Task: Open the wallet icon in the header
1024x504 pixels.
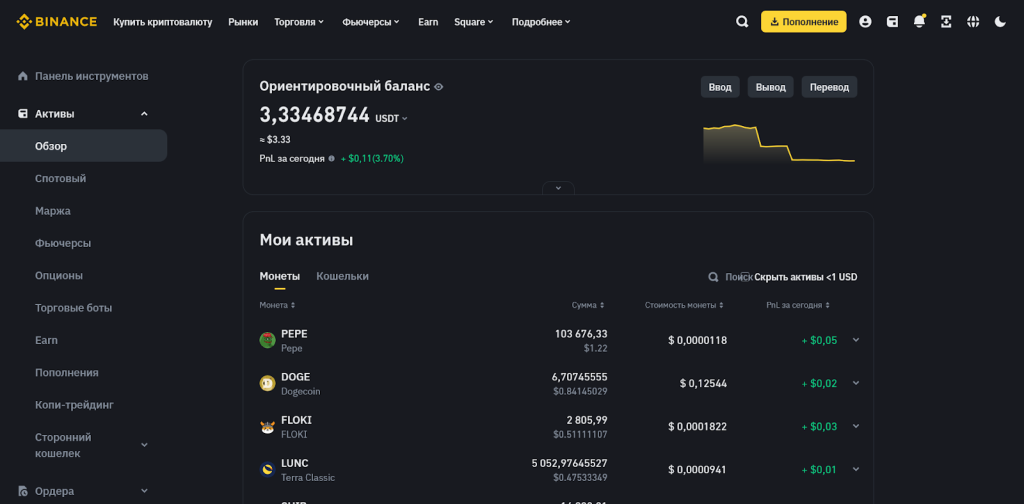Action: pyautogui.click(x=892, y=22)
